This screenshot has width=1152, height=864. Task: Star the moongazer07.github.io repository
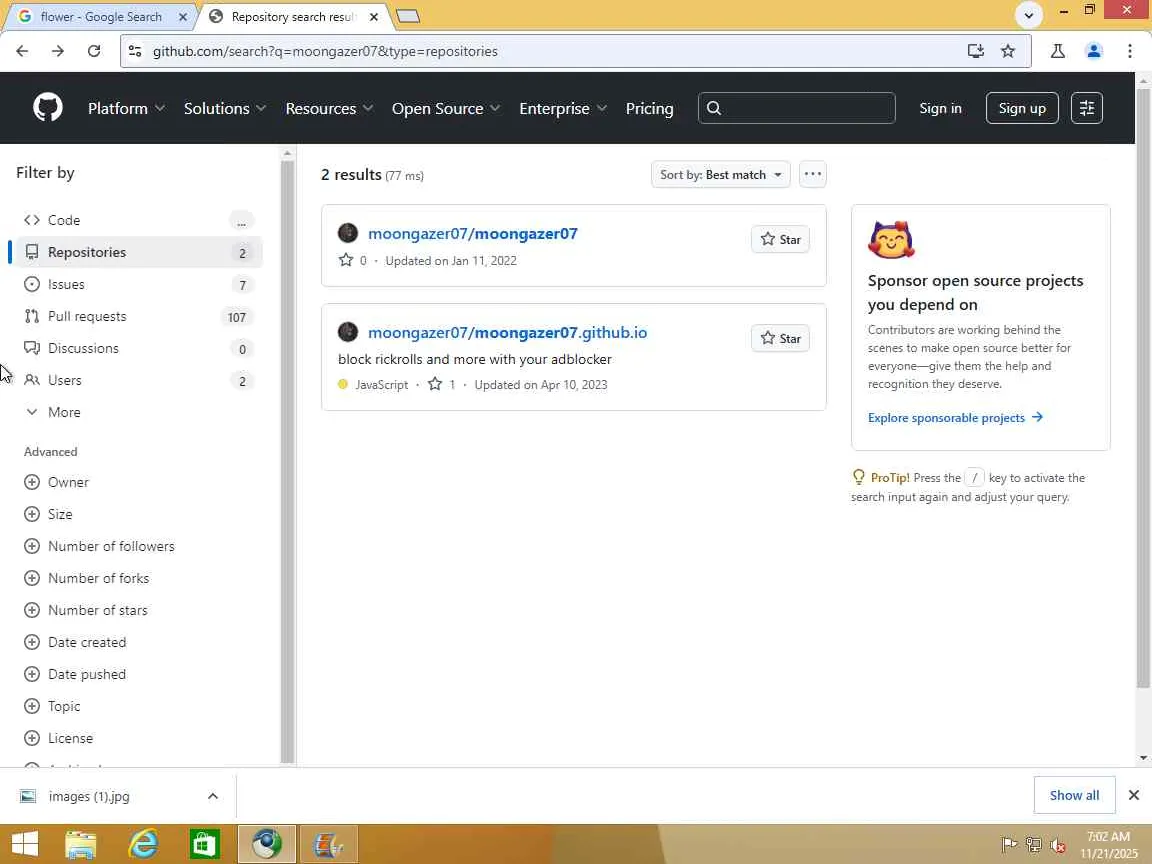click(780, 338)
